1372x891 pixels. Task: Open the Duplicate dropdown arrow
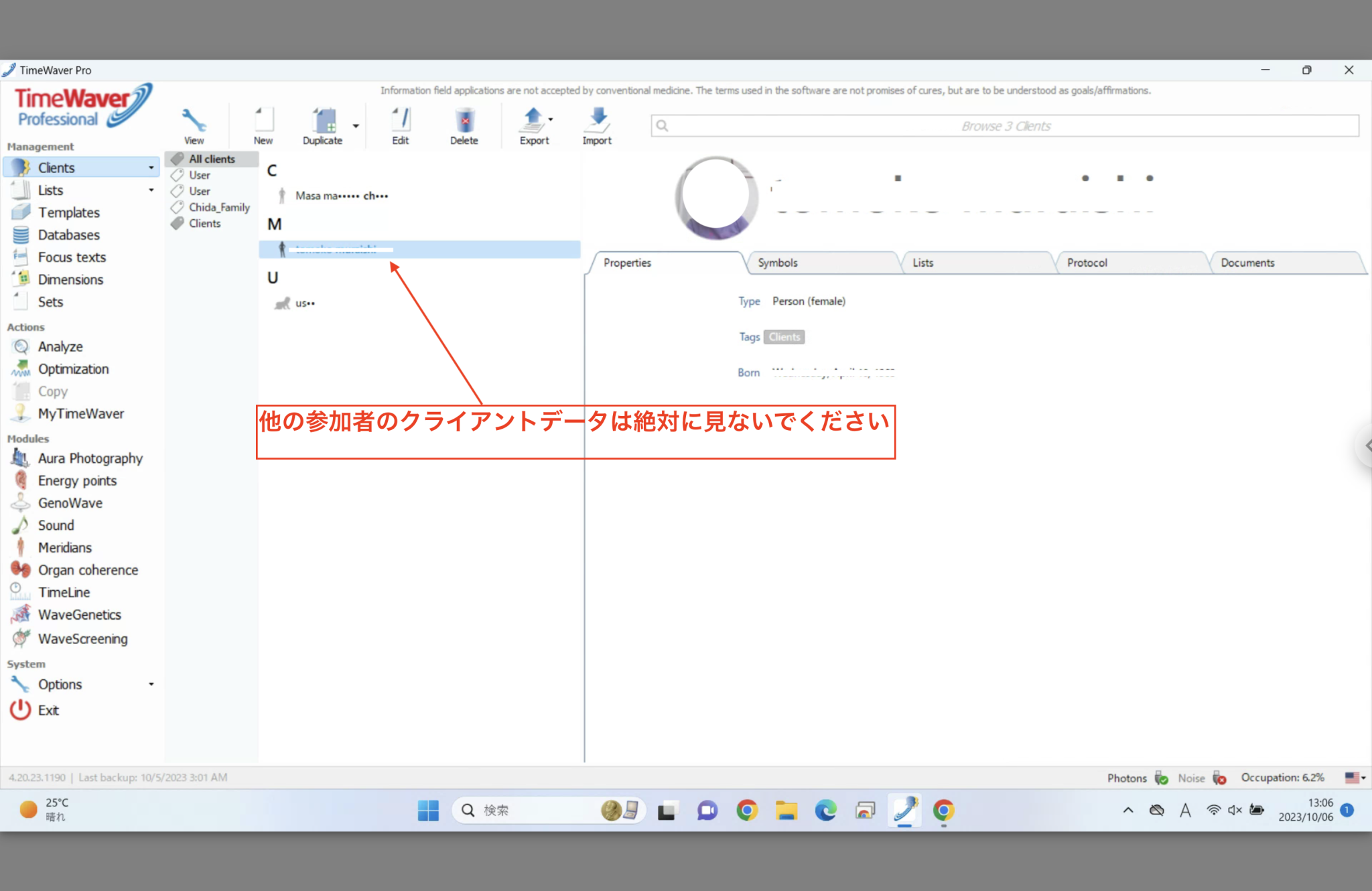click(356, 125)
